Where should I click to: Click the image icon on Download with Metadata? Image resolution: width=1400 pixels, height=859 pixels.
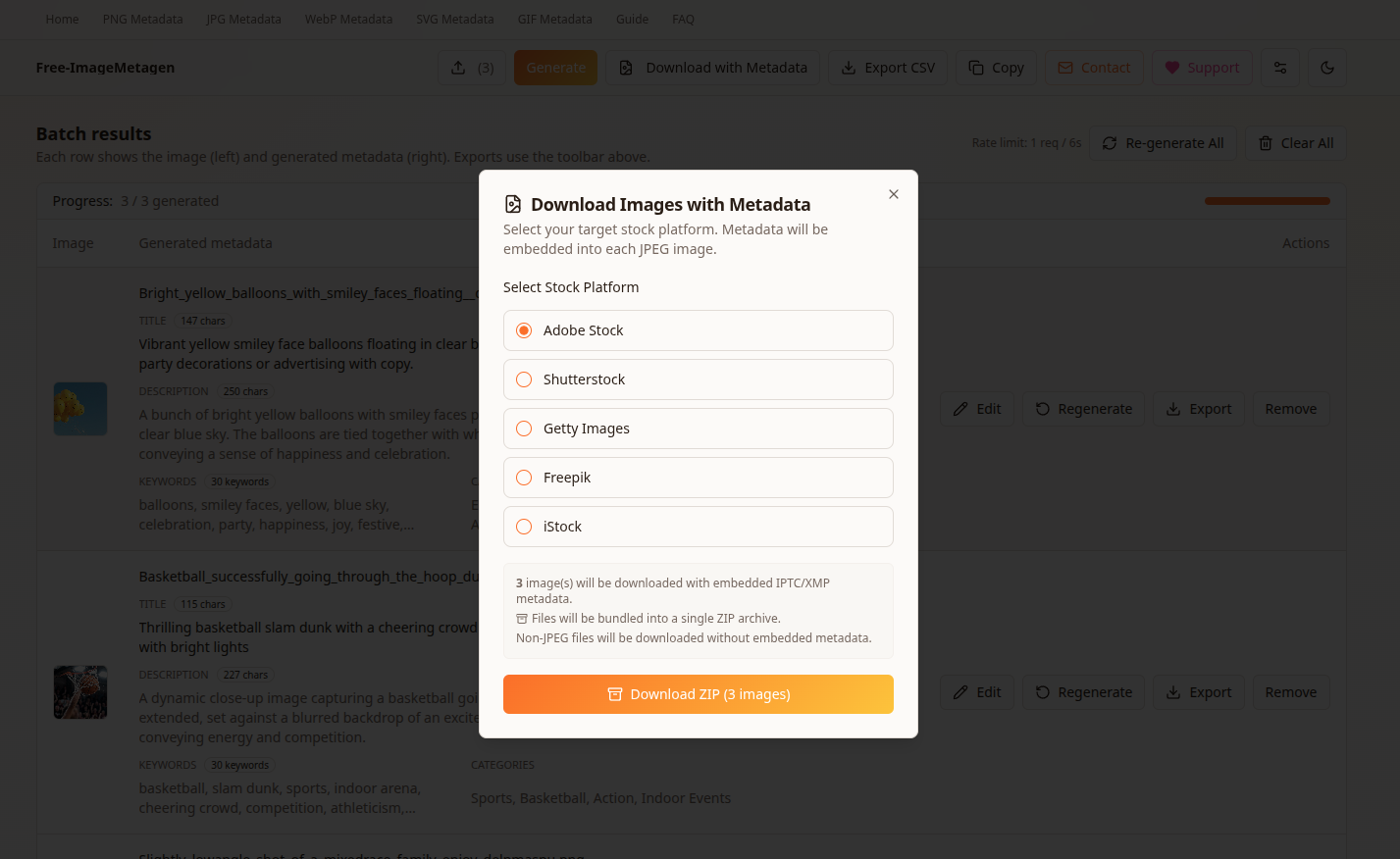(626, 68)
